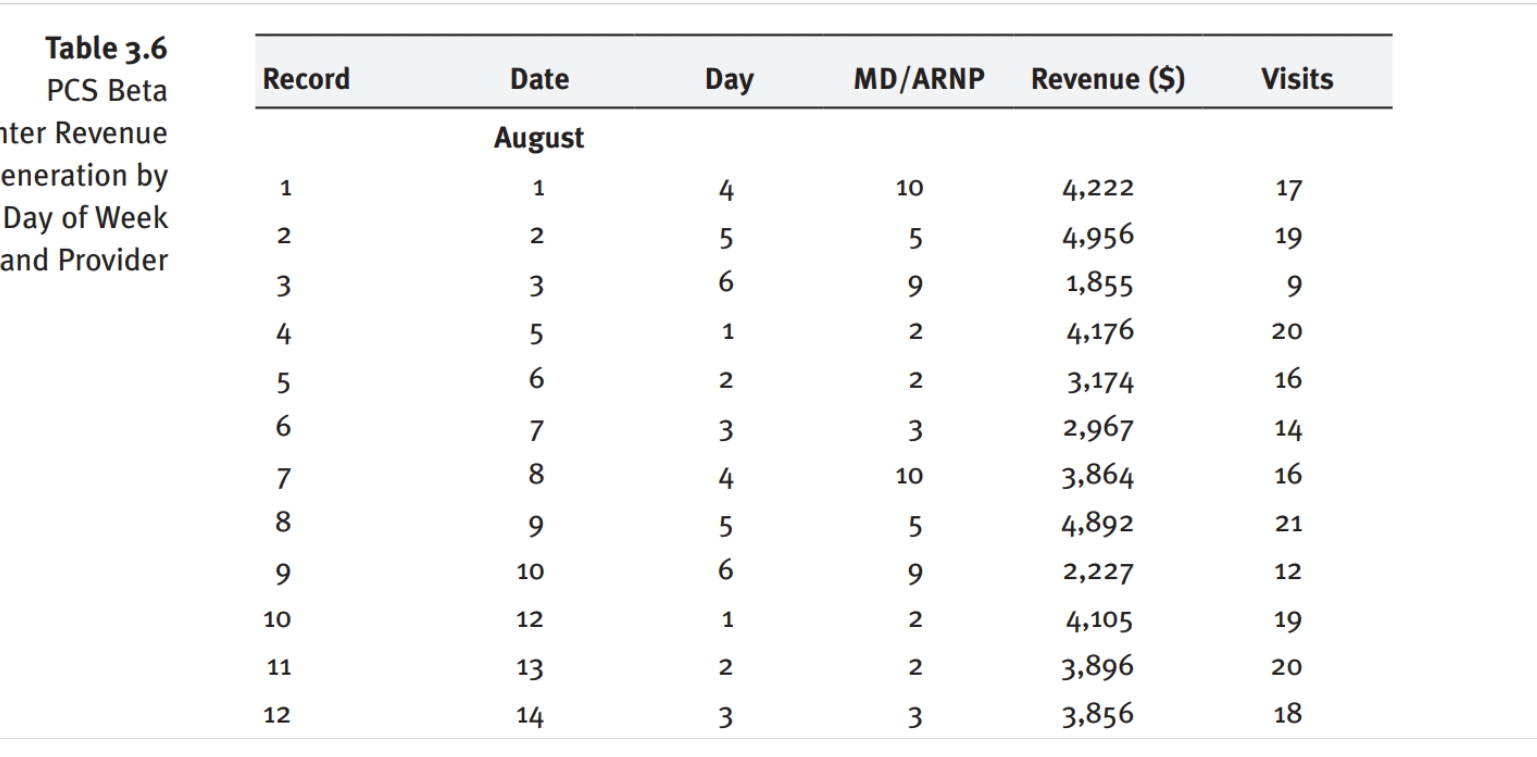Select the revenue value 4,956
1537x757 pixels.
tap(1097, 237)
